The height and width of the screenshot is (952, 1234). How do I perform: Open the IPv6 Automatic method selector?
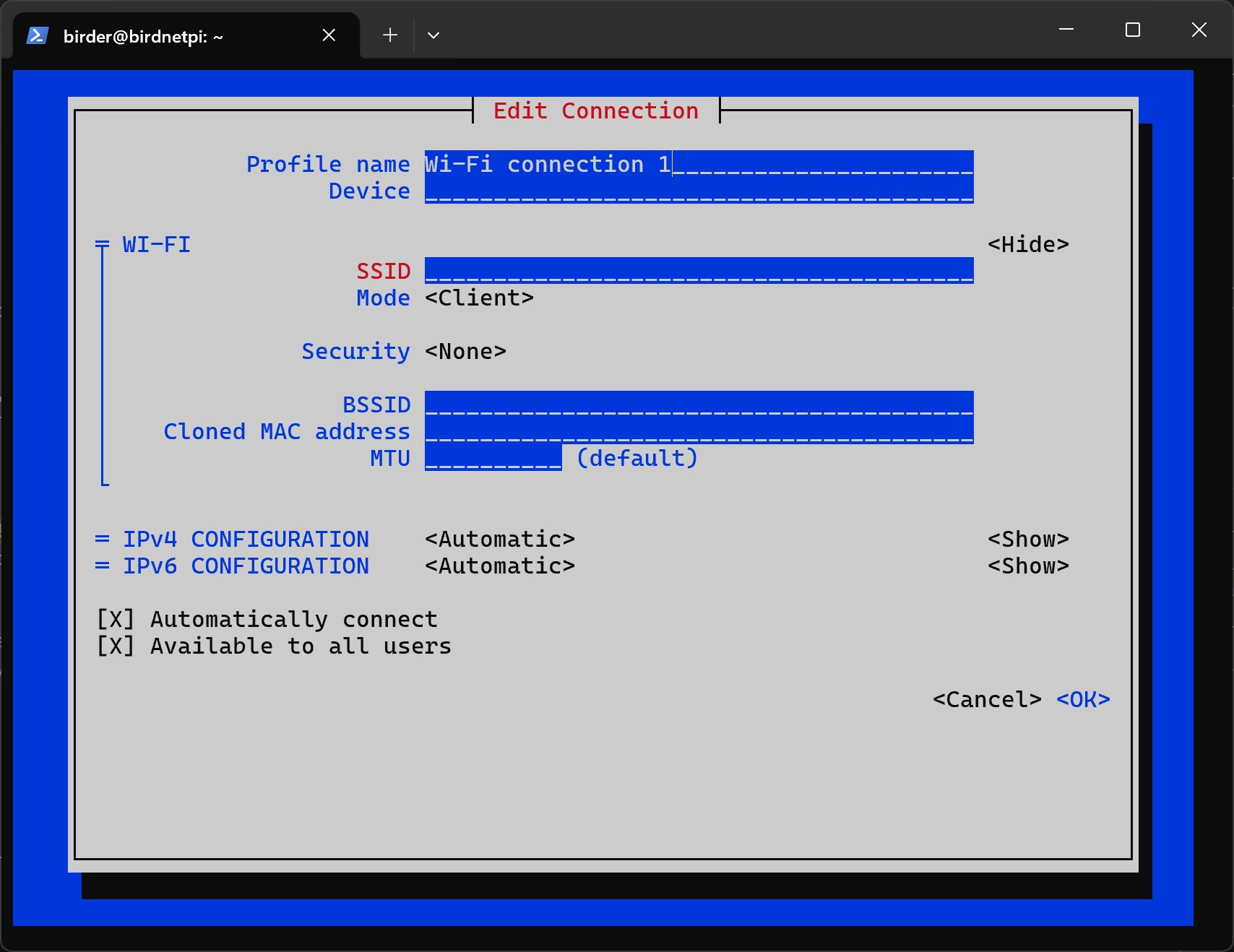click(499, 566)
